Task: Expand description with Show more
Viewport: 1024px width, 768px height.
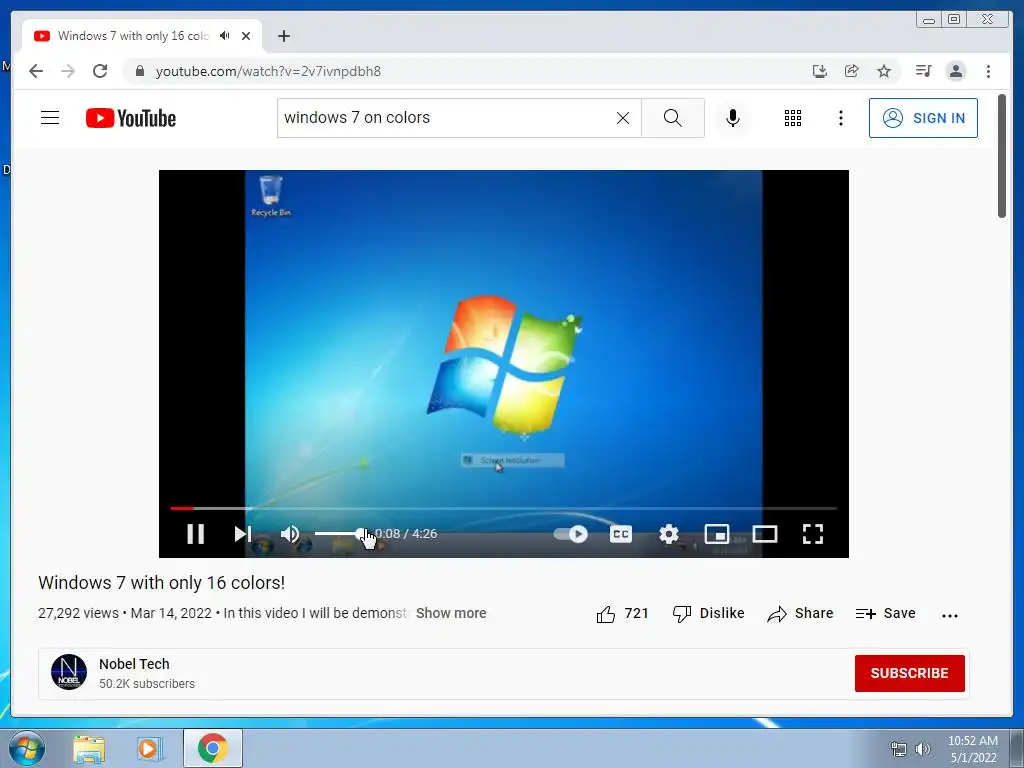Action: click(451, 613)
